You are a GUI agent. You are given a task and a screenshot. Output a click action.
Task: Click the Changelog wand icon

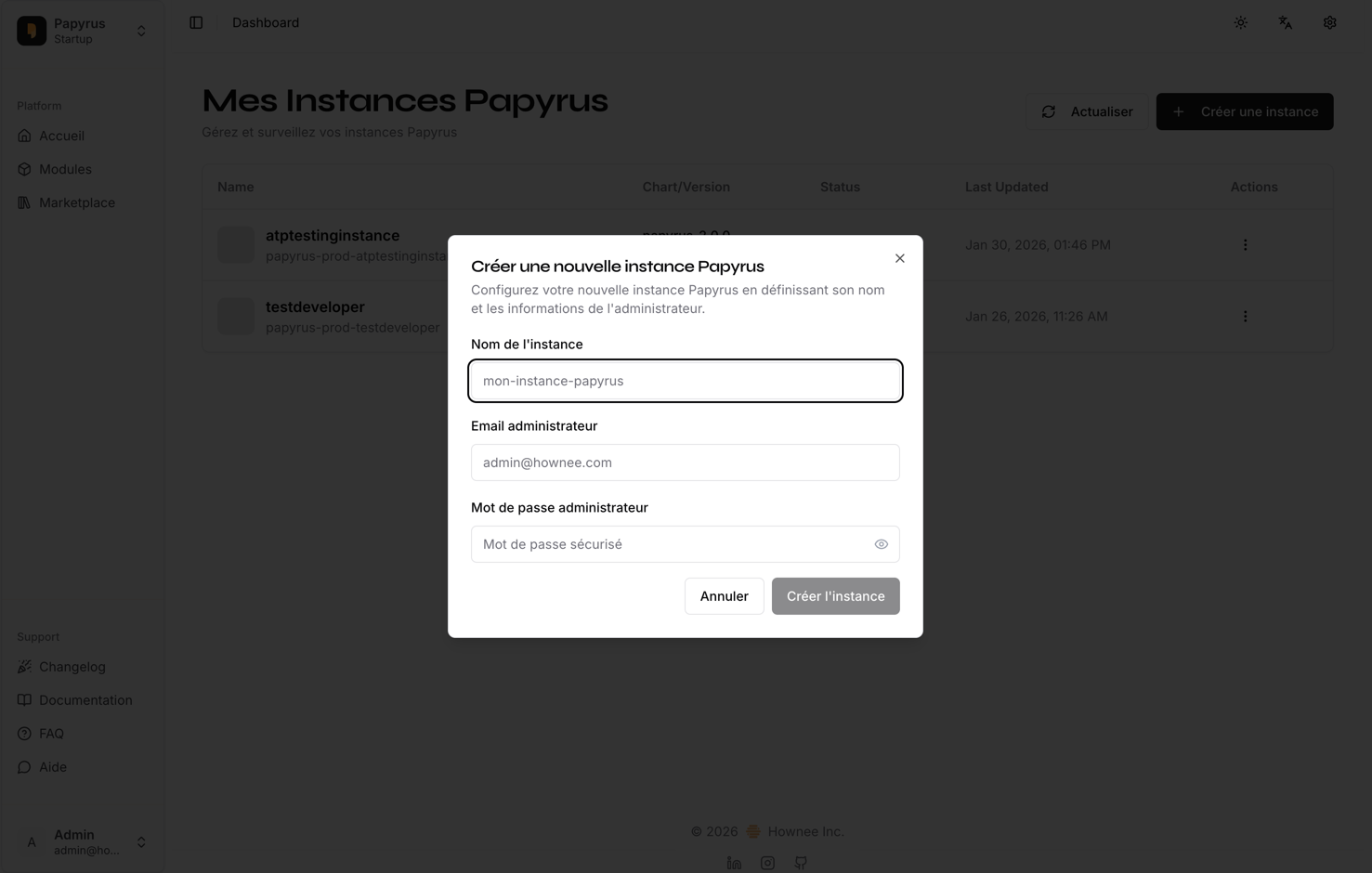click(23, 666)
